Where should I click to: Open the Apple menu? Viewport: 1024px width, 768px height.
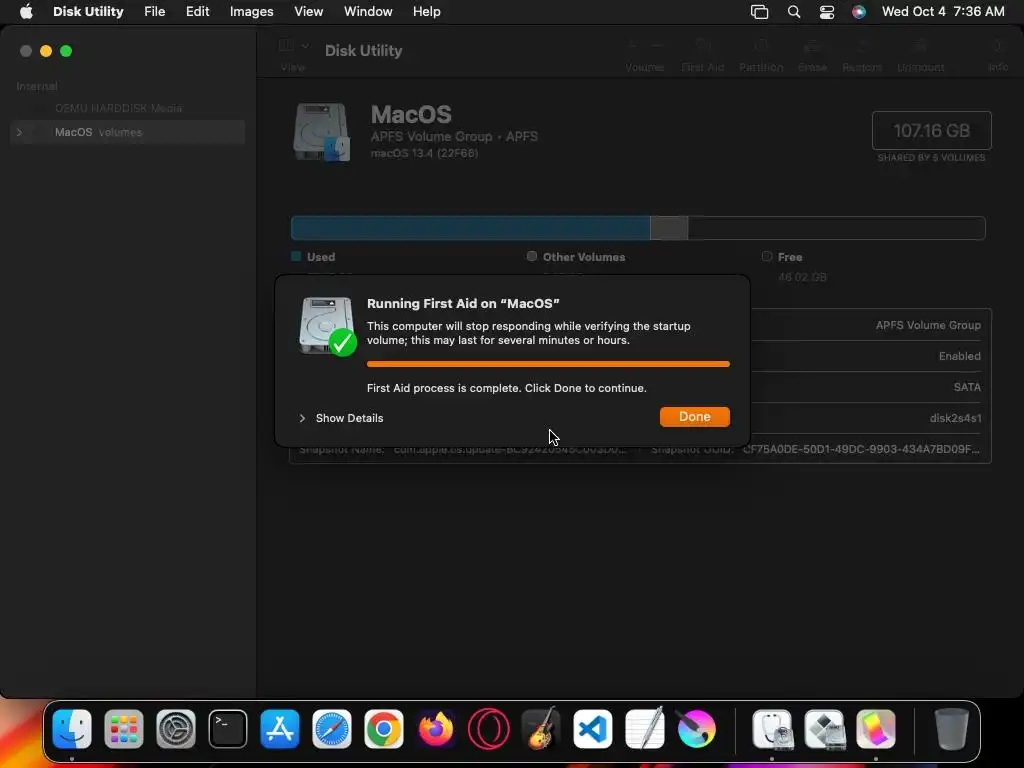pyautogui.click(x=26, y=12)
